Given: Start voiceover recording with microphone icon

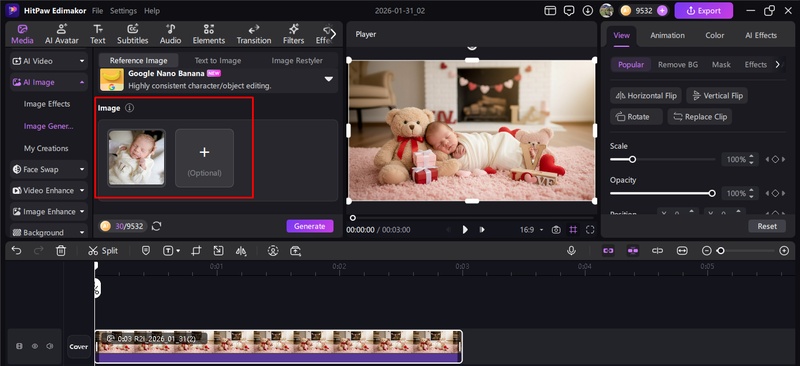Looking at the screenshot, I should pyautogui.click(x=571, y=251).
